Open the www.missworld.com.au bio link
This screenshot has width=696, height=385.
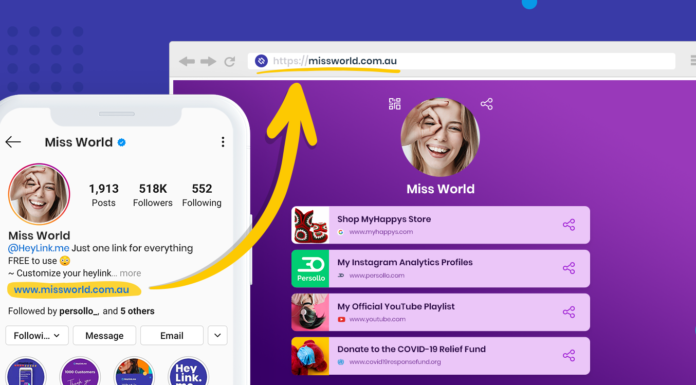tap(71, 290)
